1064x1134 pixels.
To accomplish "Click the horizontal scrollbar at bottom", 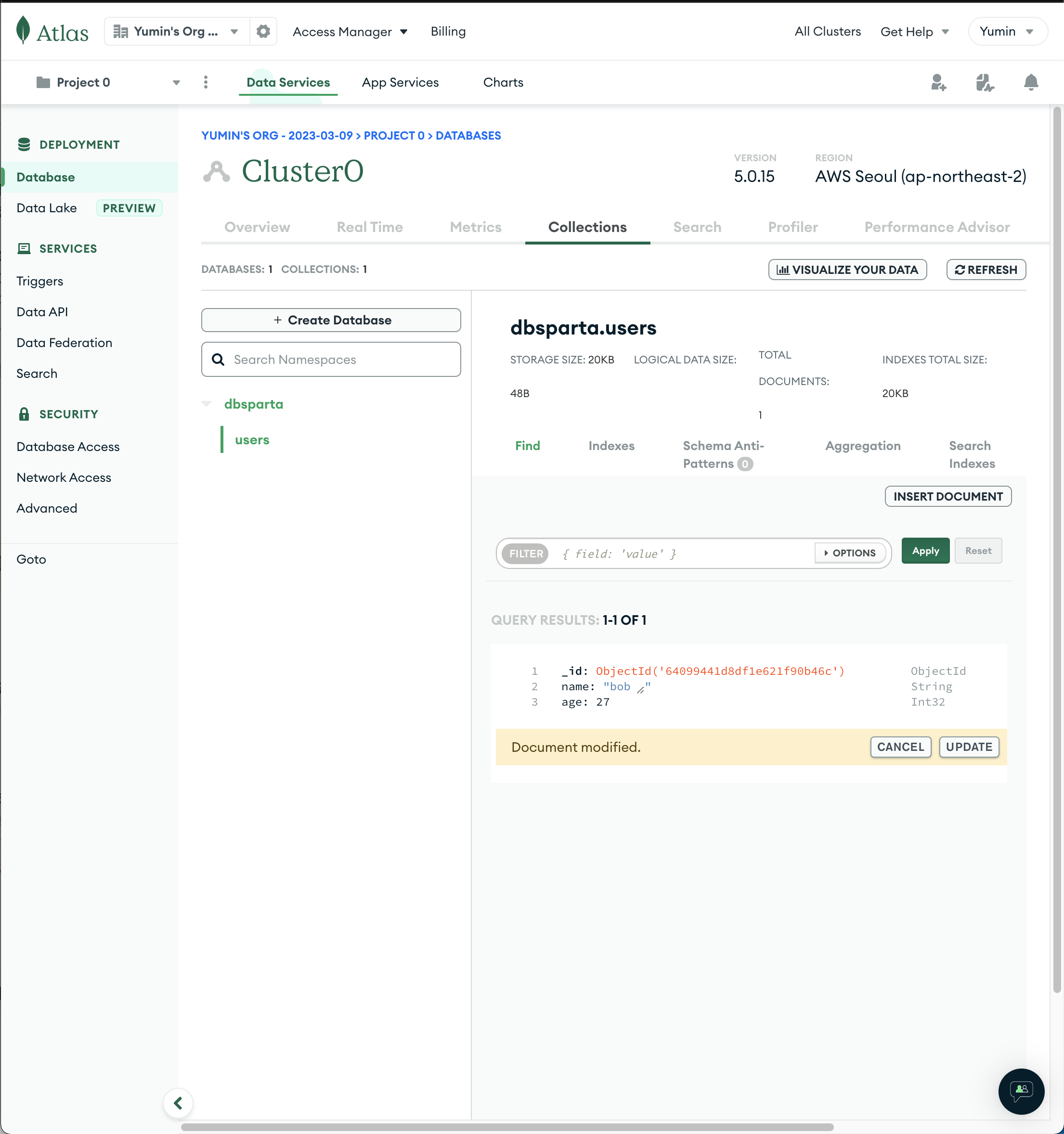I will coord(507,1127).
